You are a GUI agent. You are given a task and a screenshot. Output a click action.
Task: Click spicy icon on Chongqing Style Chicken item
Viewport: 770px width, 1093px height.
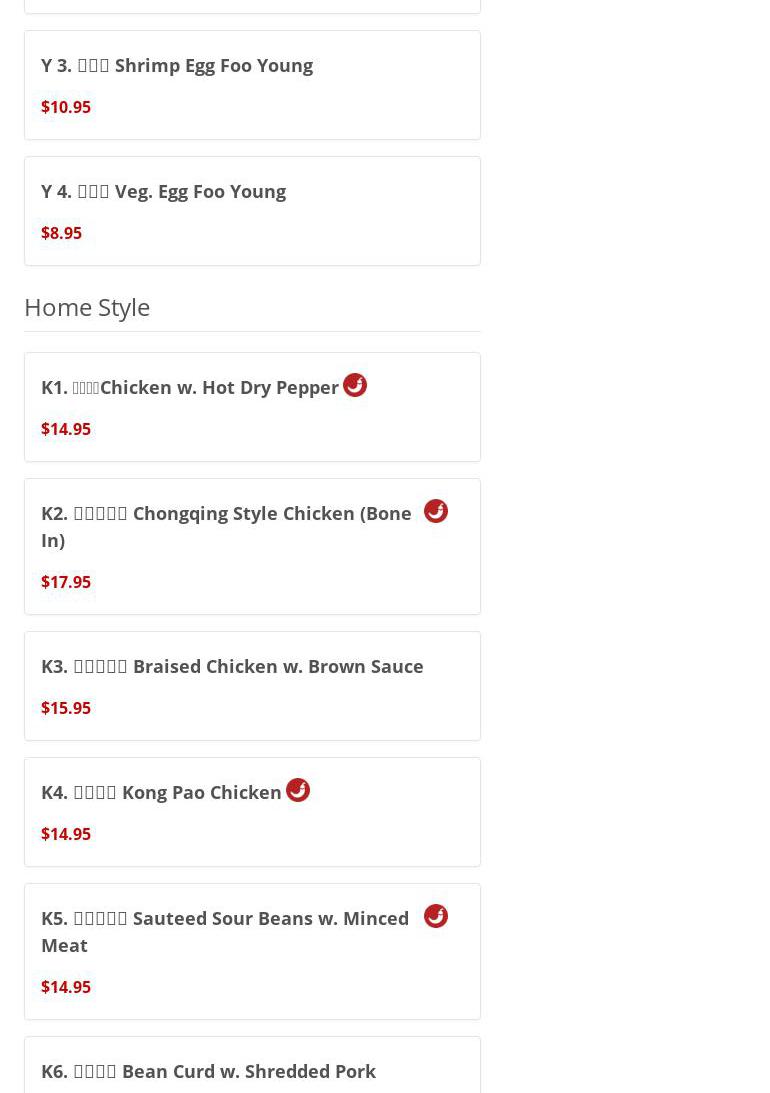coord(436,511)
